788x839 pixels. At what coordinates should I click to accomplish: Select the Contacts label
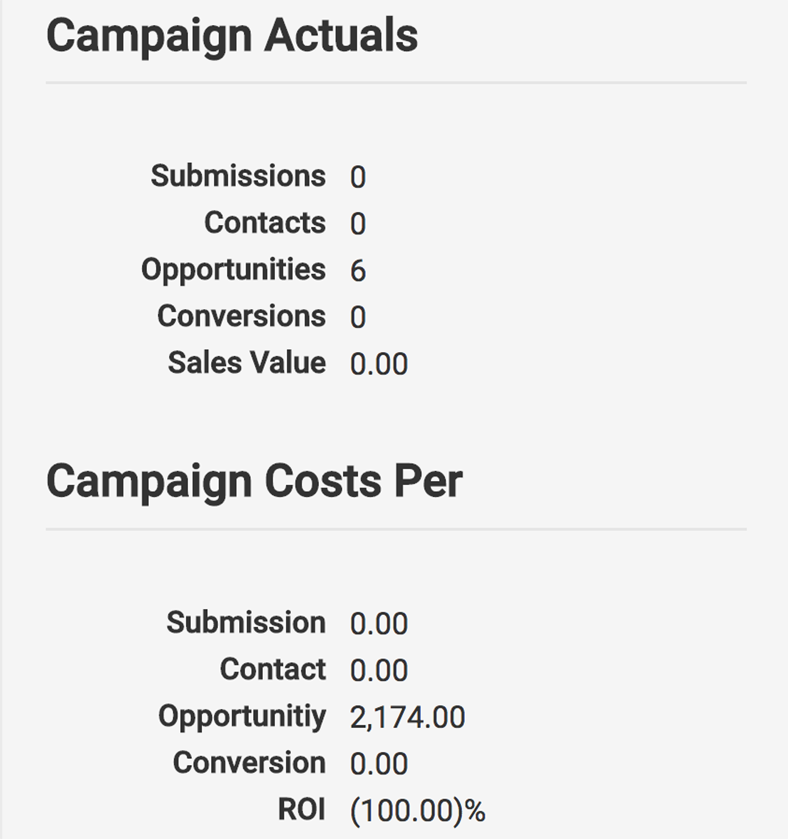(265, 223)
